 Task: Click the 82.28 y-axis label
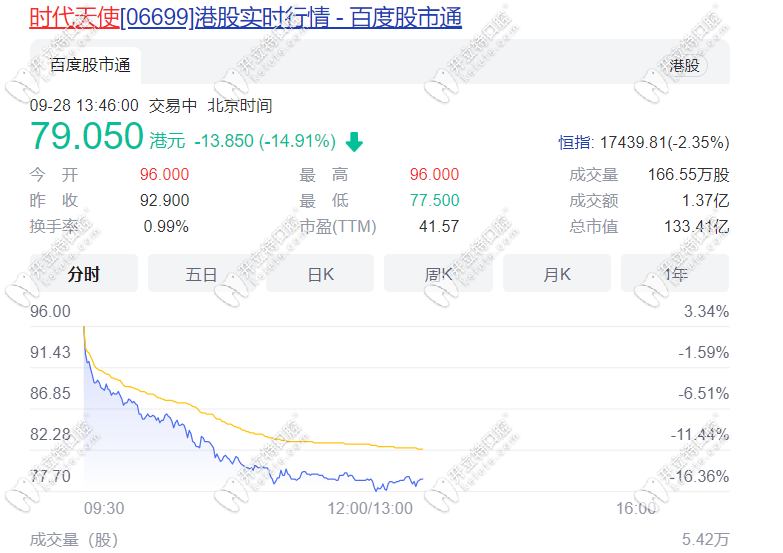[50, 434]
